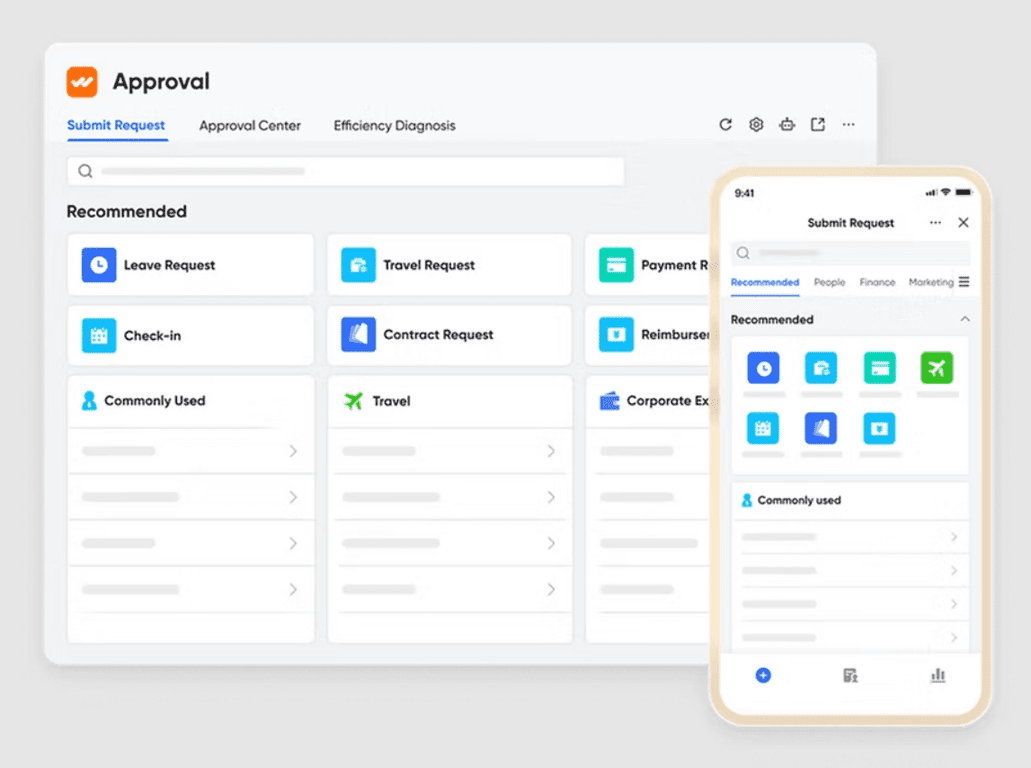Collapse the Recommended section on phone
1031x768 pixels.
point(964,320)
